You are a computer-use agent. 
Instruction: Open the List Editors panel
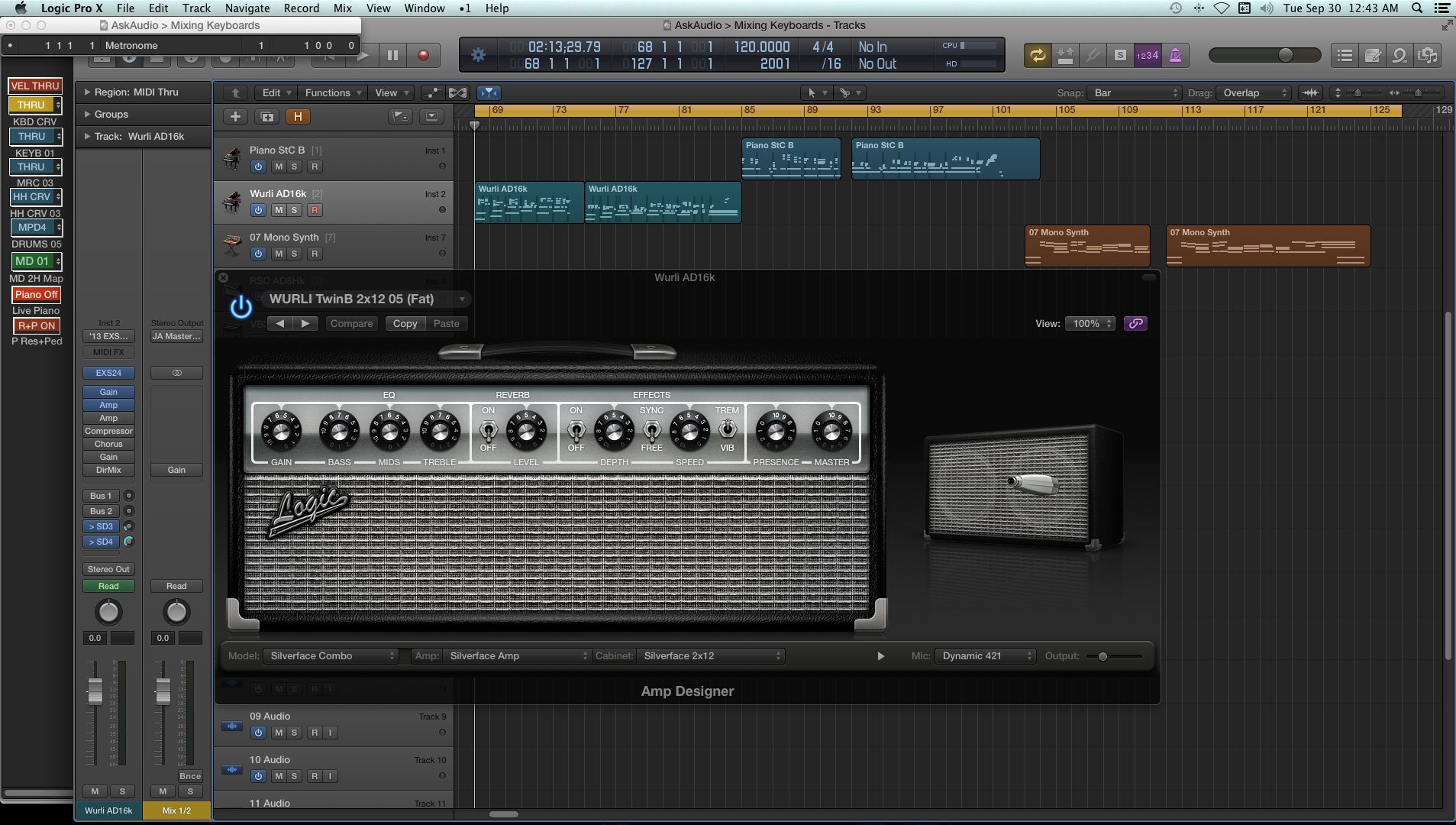[1345, 55]
